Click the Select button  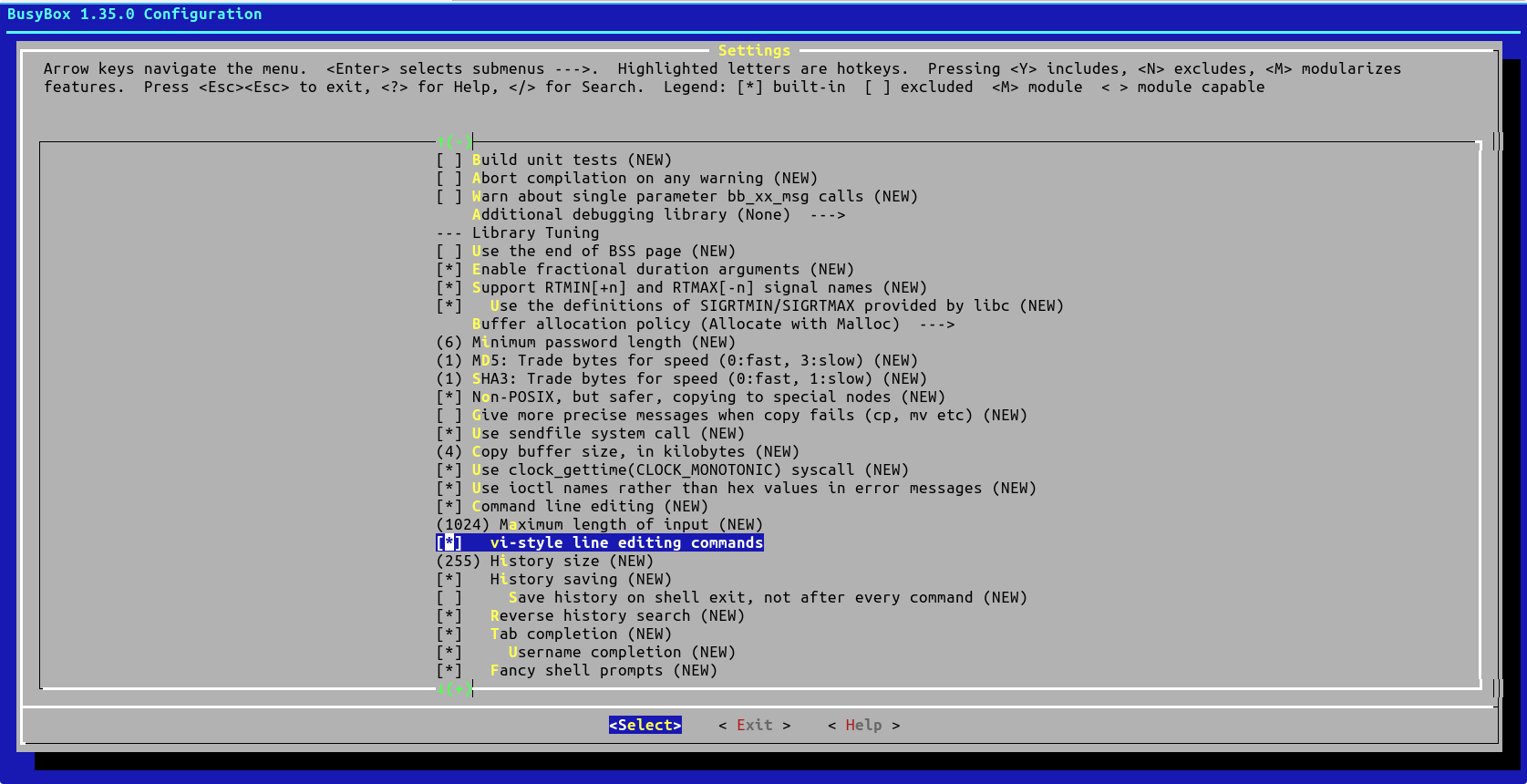pos(645,725)
